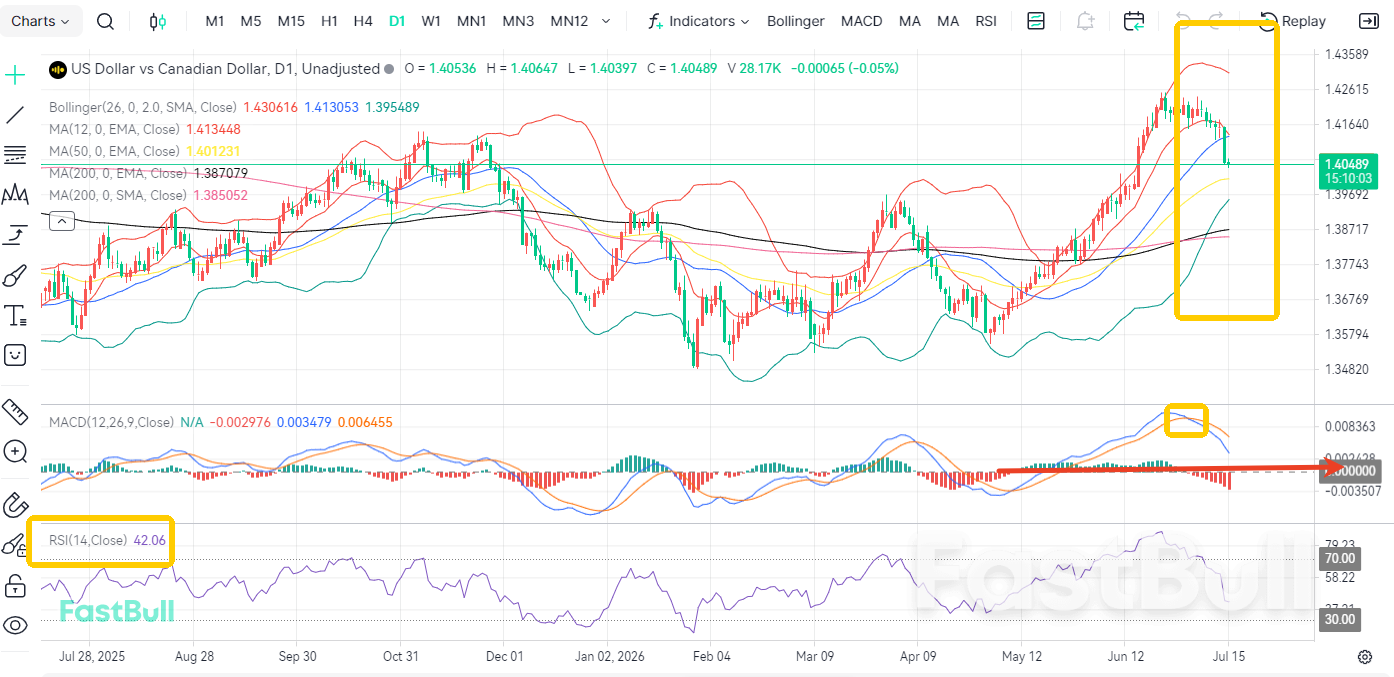Switch to M15 timeframe
The width and height of the screenshot is (1394, 677).
click(x=291, y=21)
